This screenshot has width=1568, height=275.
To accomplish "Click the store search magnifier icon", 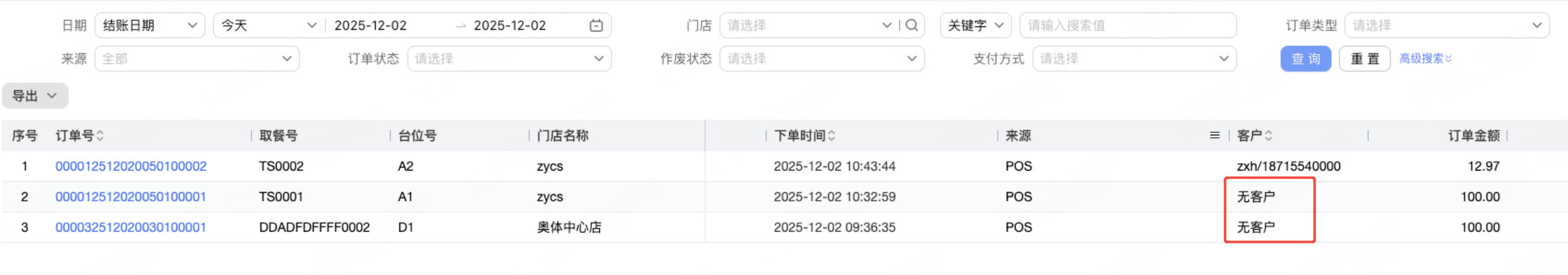I will tap(911, 25).
